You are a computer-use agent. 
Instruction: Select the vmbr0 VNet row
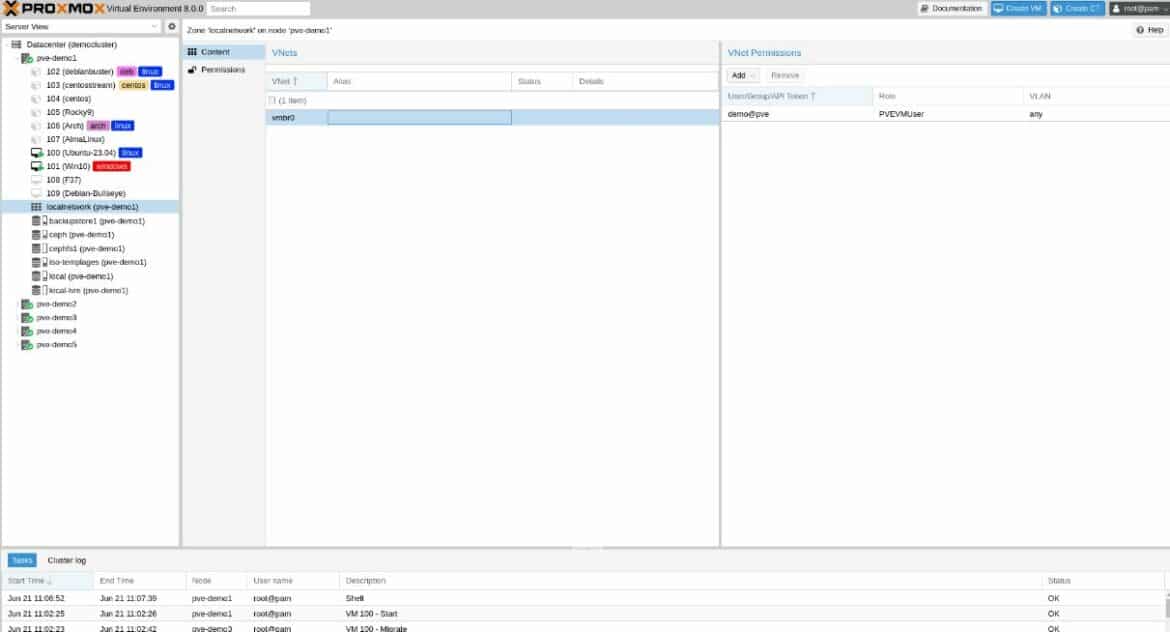492,117
